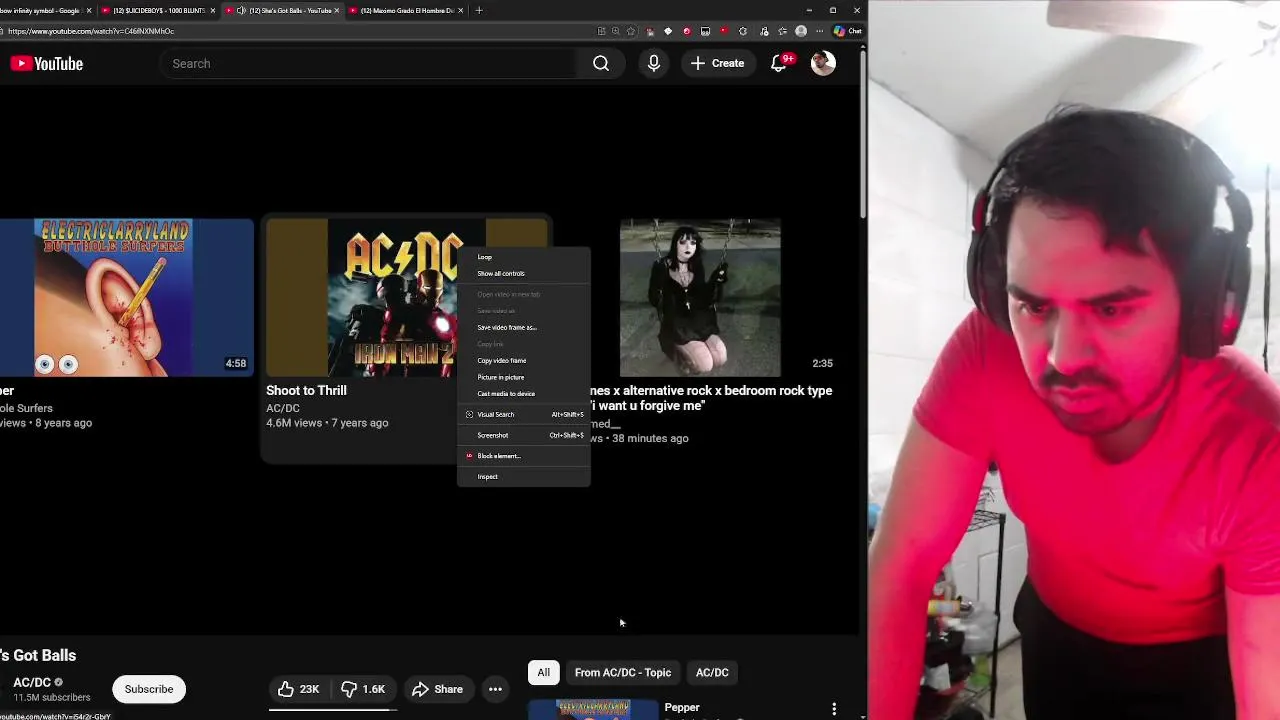Image resolution: width=1280 pixels, height=720 pixels.
Task: Choose Save video frame as... option
Action: coord(524,328)
